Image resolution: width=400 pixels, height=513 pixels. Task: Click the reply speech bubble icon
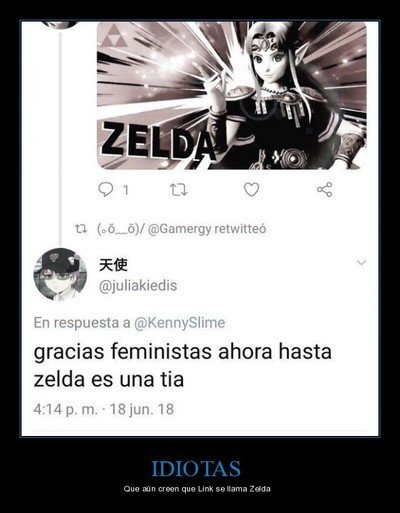point(106,190)
